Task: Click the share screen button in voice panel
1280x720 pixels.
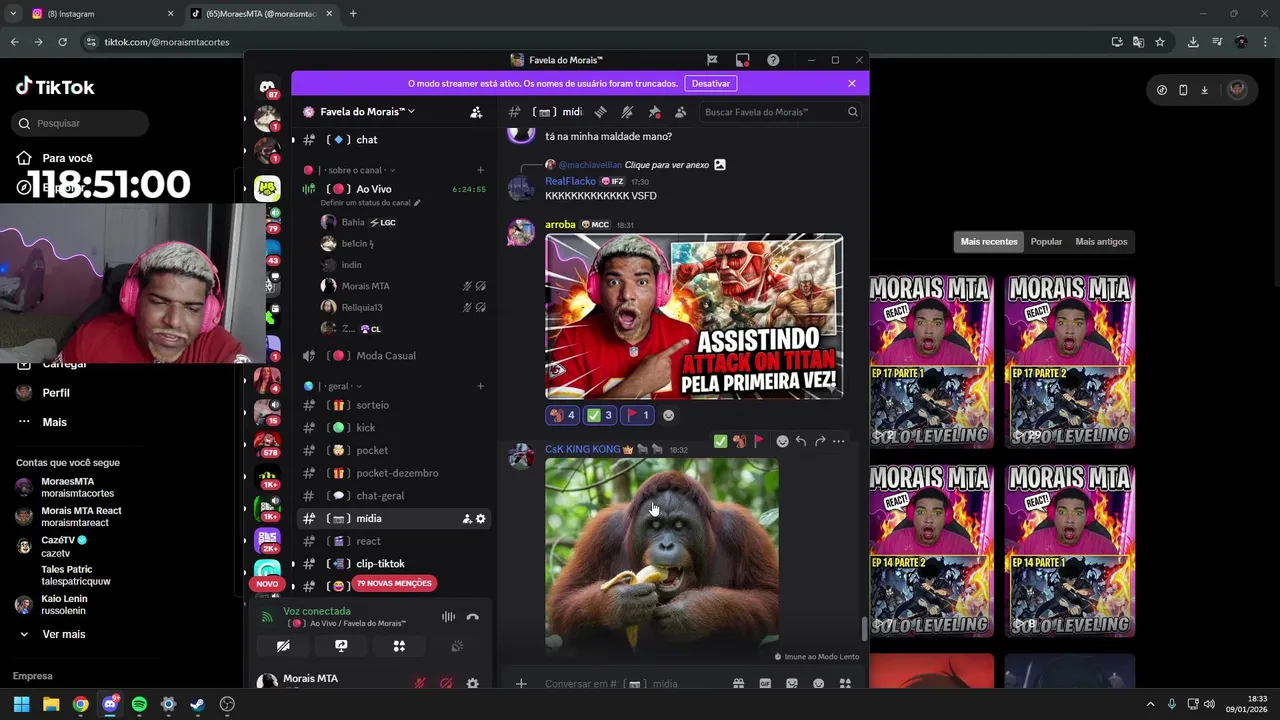Action: (341, 646)
